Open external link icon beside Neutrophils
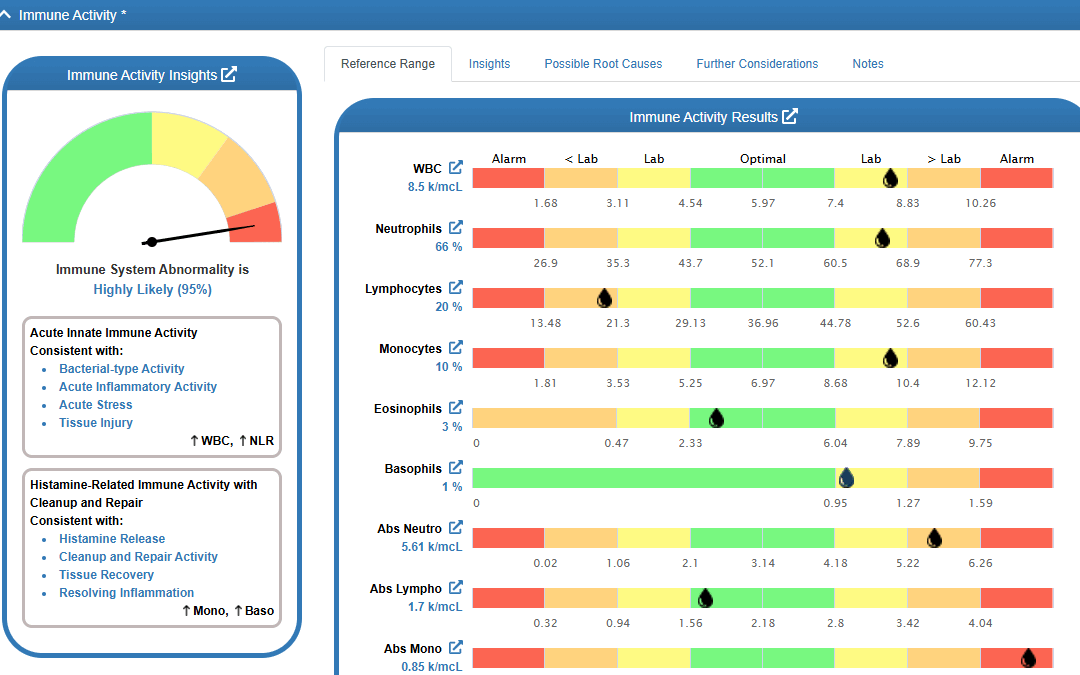 pos(455,227)
